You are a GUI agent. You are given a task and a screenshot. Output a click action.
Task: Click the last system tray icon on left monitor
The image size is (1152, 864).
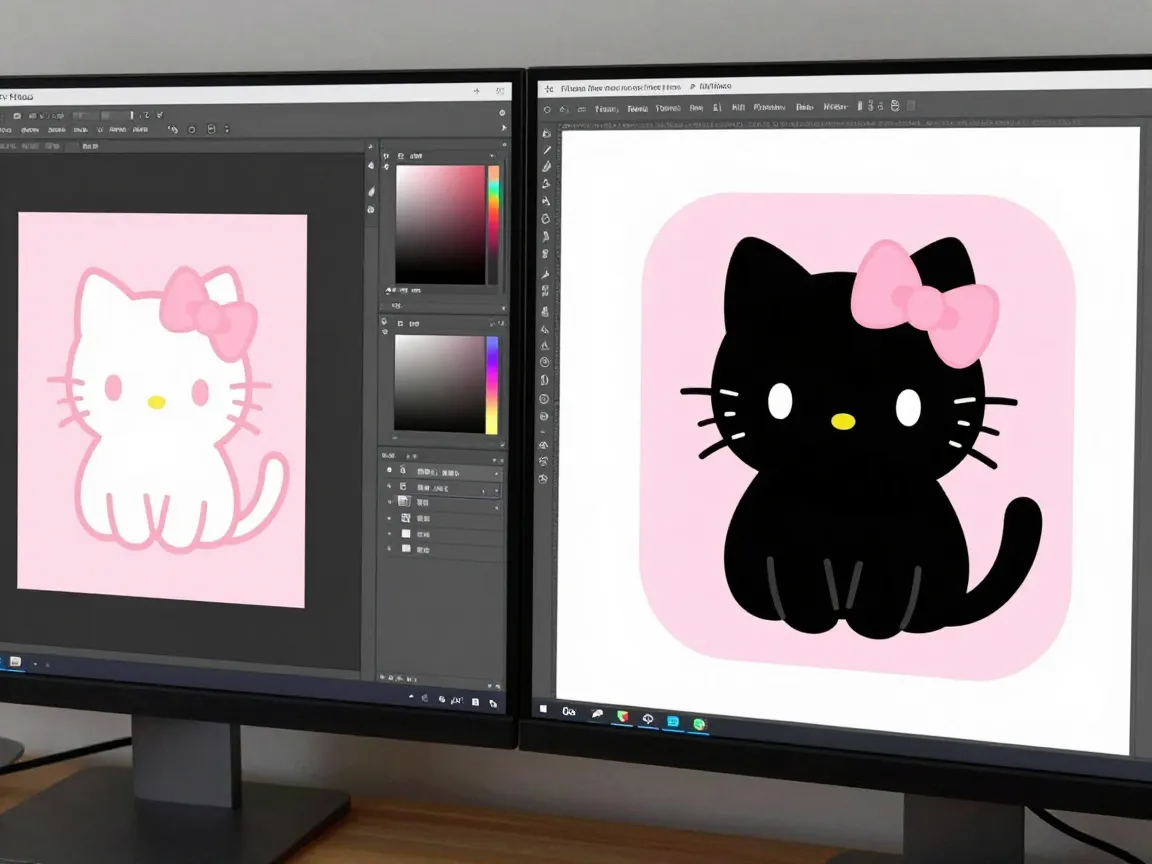tap(493, 704)
